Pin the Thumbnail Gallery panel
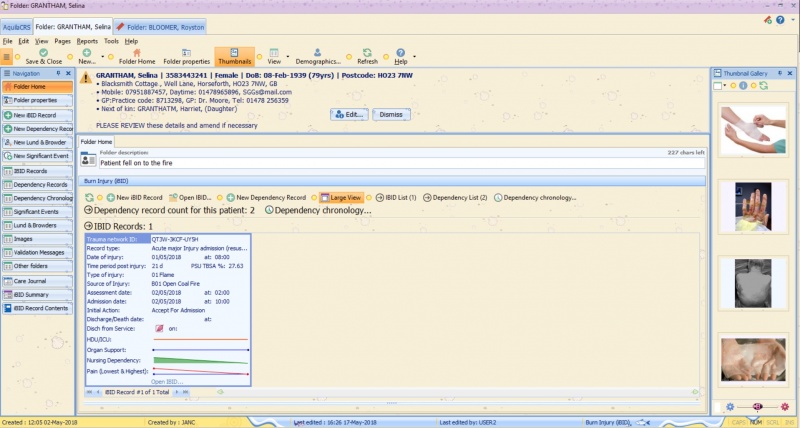Screen dimensions: 800x428 click(x=780, y=73)
